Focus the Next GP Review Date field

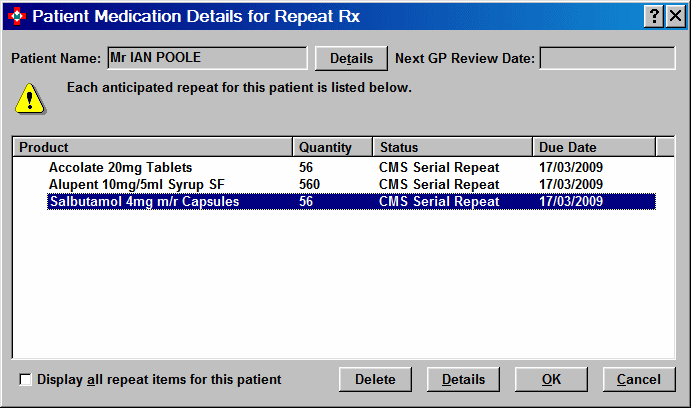tap(607, 58)
